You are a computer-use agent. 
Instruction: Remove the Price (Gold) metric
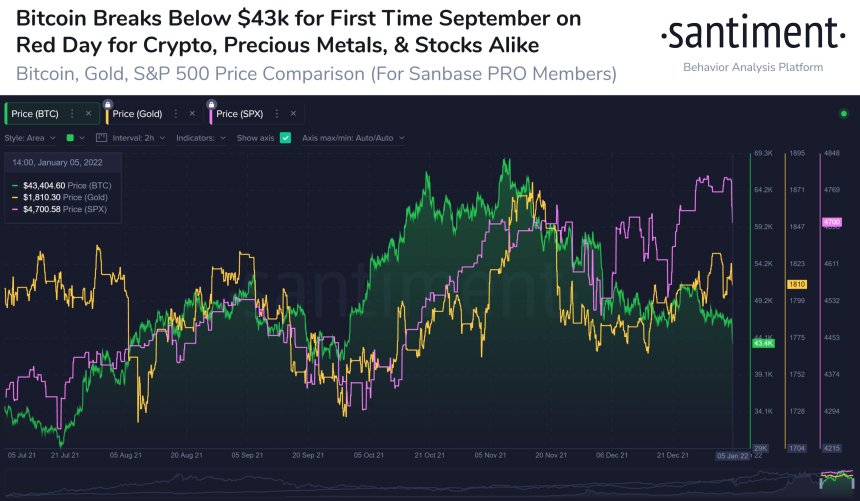click(x=192, y=114)
